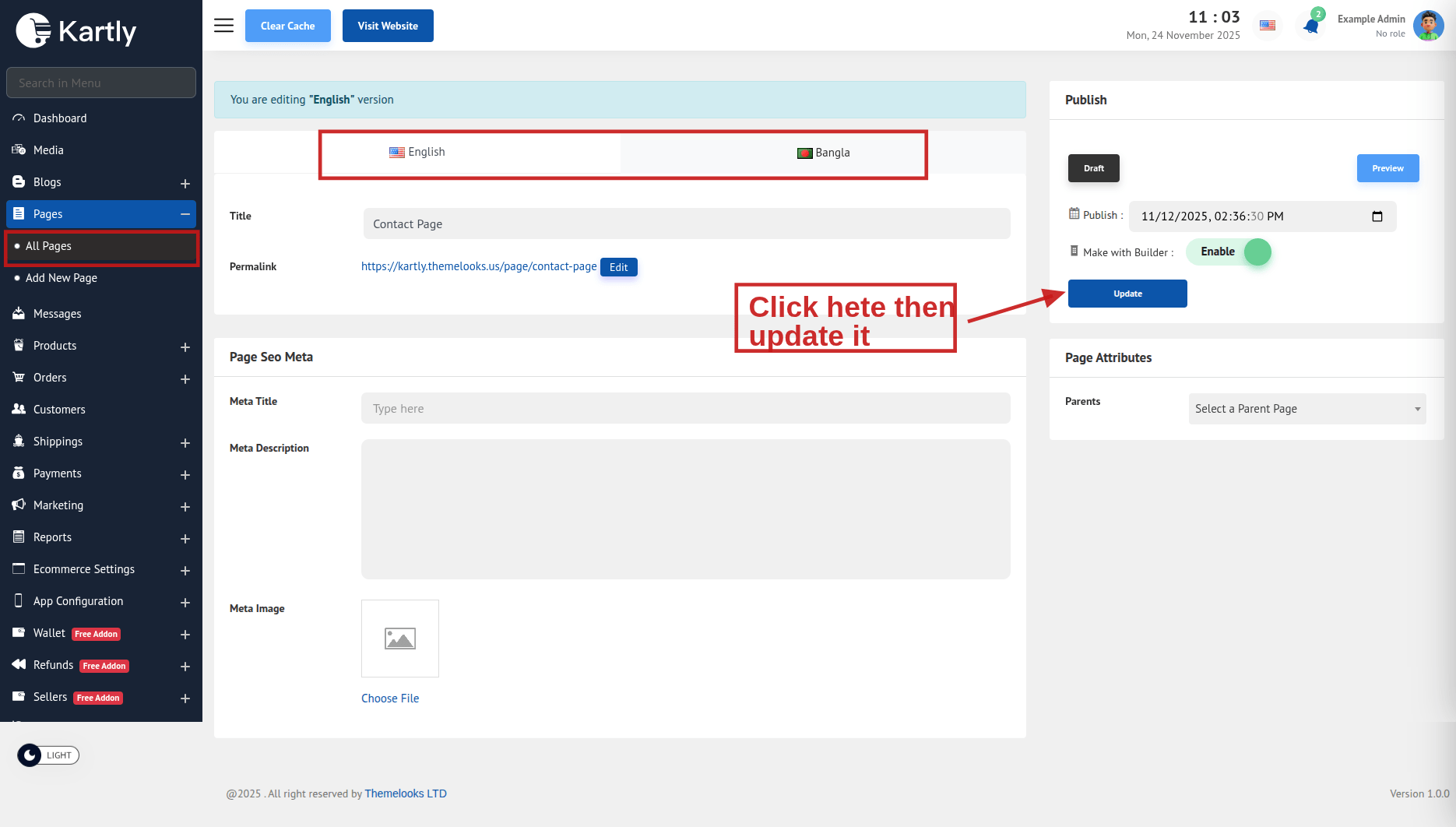Click the blue Update button
The height and width of the screenshot is (827, 1456).
coord(1127,294)
